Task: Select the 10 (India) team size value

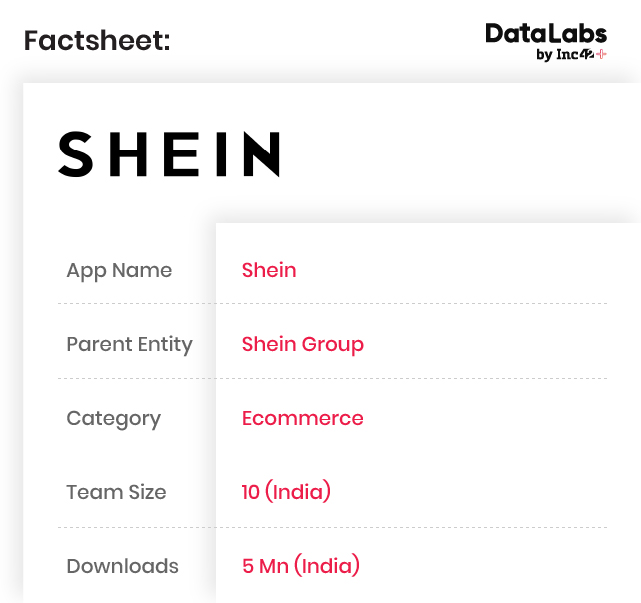Action: 286,492
